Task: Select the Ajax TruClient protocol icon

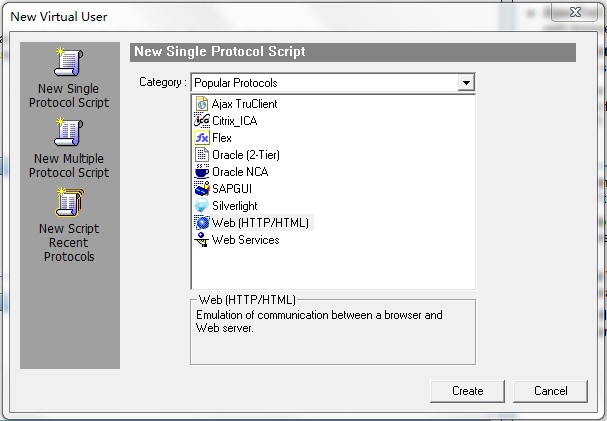Action: [x=202, y=104]
